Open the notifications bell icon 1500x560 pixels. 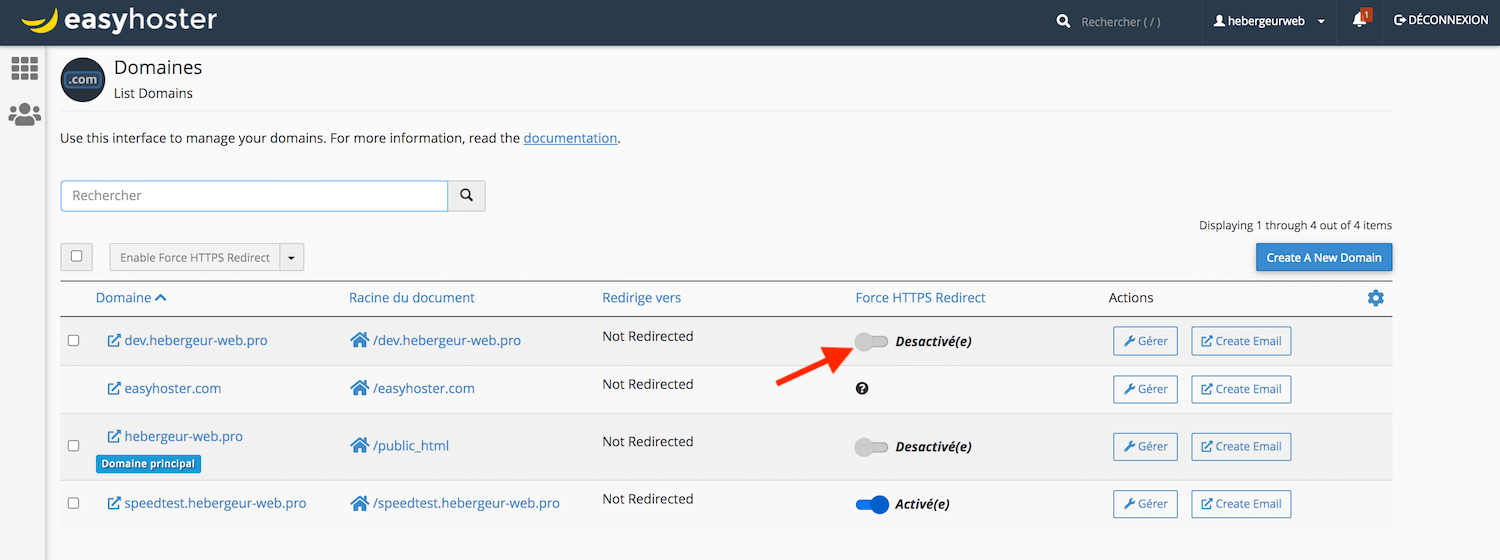[1359, 20]
